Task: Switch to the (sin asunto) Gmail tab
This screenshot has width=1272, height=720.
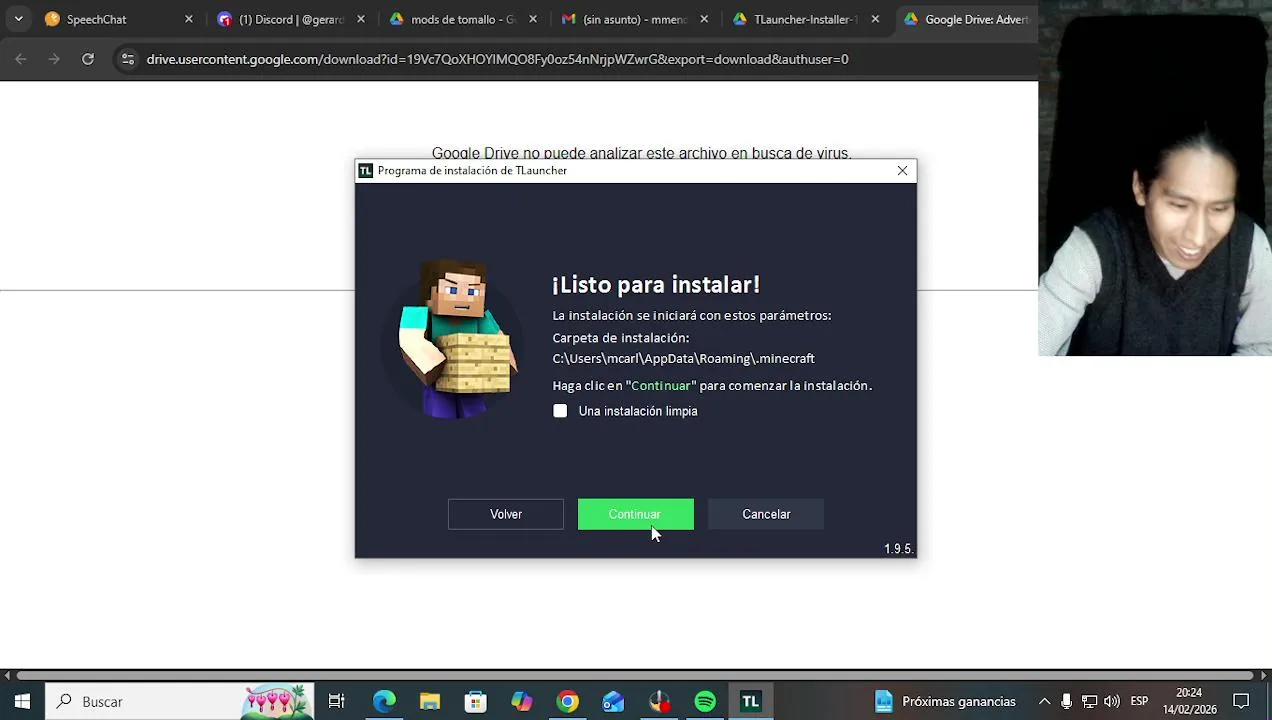Action: (x=634, y=19)
